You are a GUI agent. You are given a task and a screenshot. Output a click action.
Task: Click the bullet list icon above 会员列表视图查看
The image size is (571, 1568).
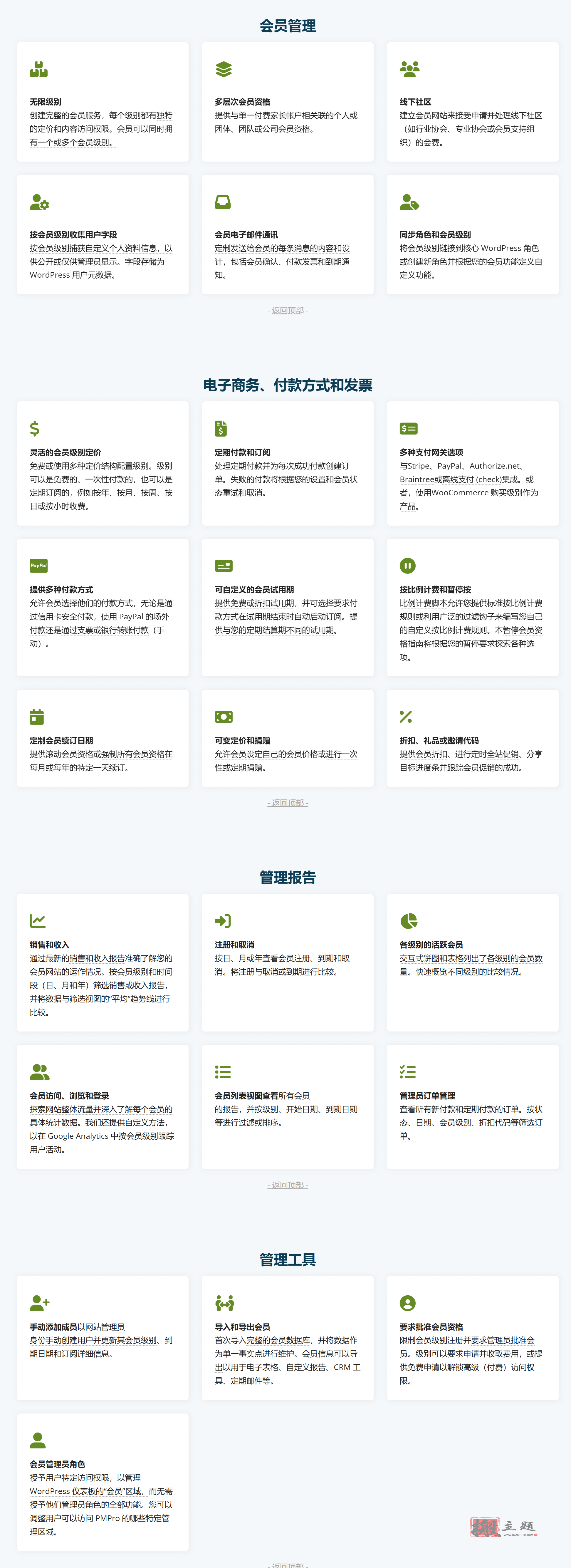point(223,1071)
